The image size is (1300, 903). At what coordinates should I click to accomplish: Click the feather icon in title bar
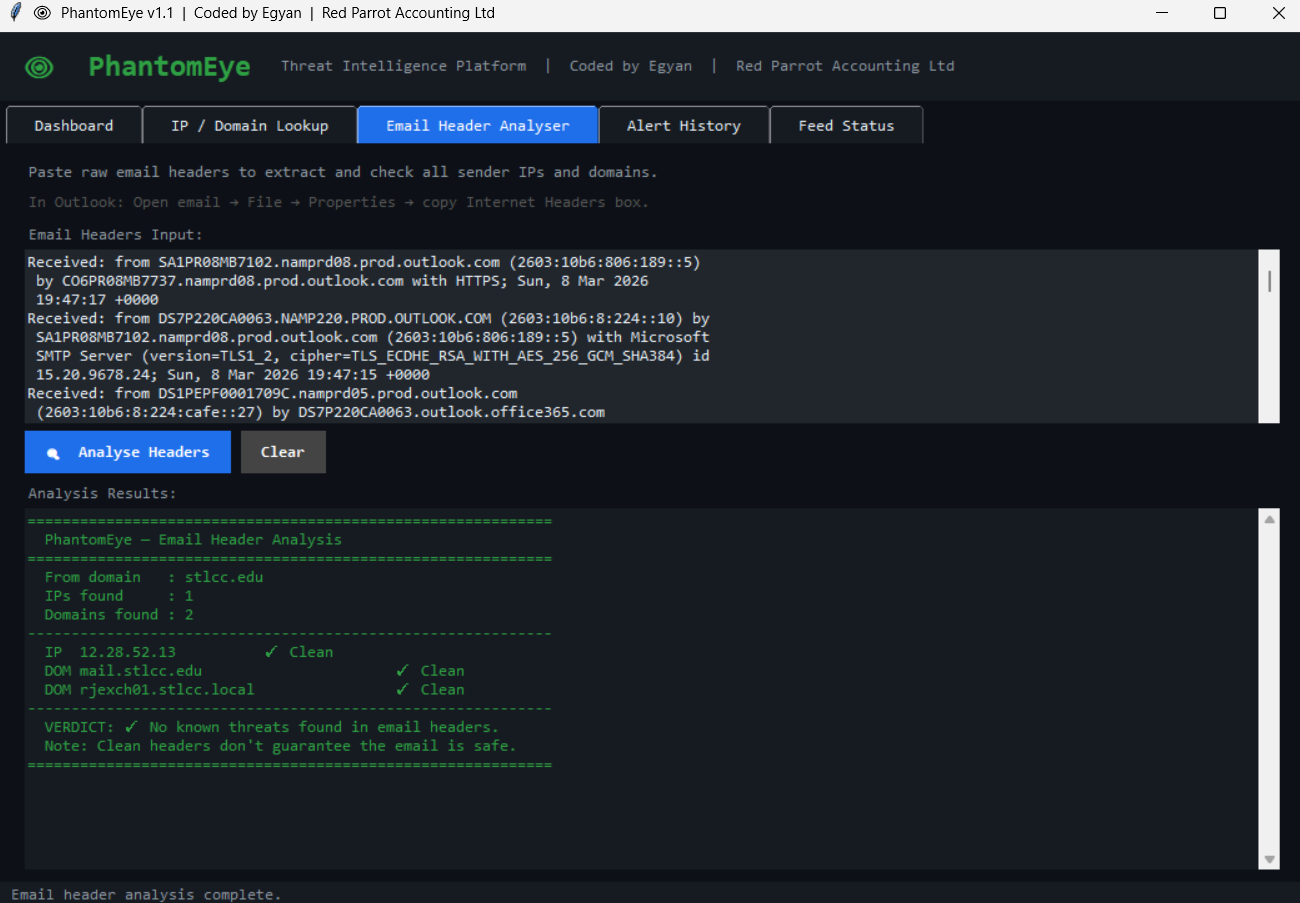point(15,13)
